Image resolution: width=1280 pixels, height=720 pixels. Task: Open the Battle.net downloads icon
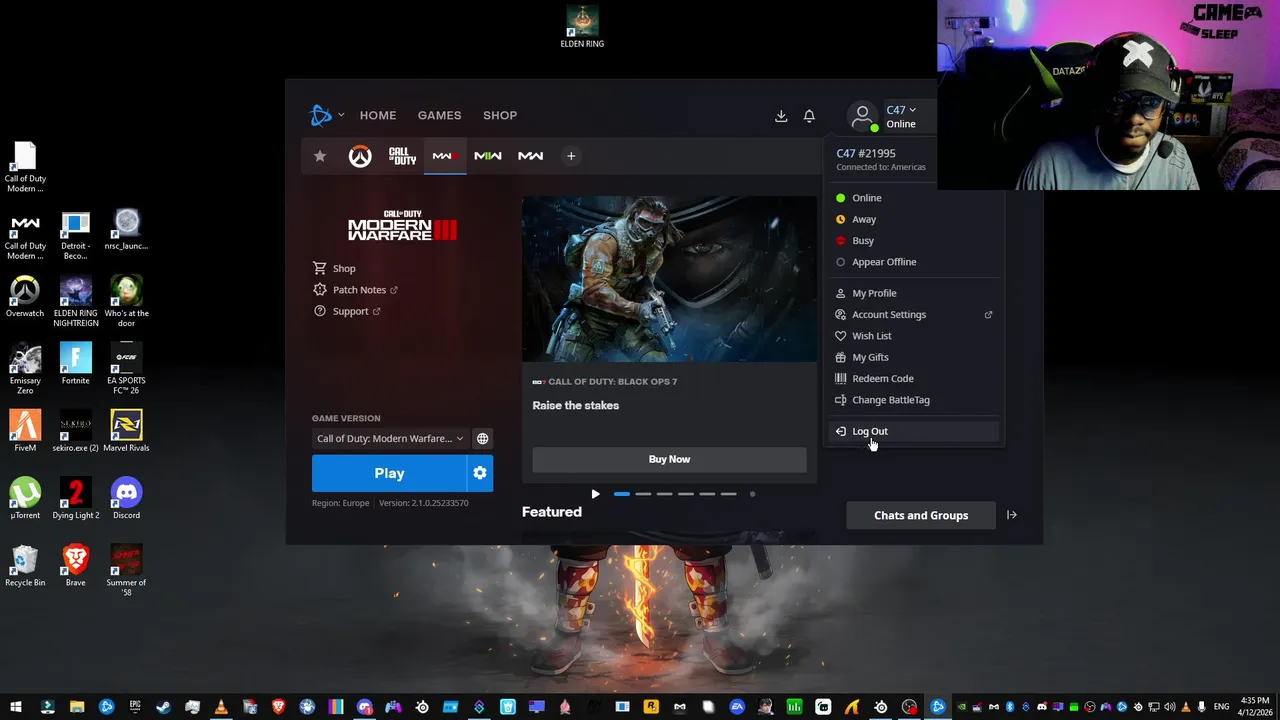(781, 116)
